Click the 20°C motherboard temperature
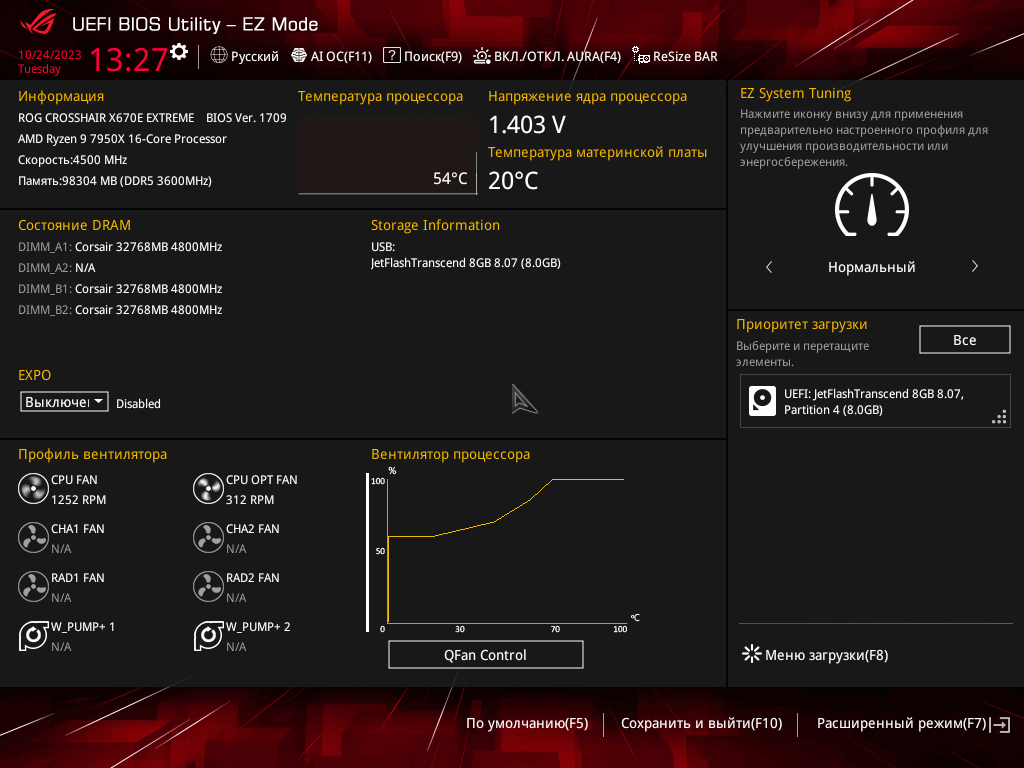 513,180
